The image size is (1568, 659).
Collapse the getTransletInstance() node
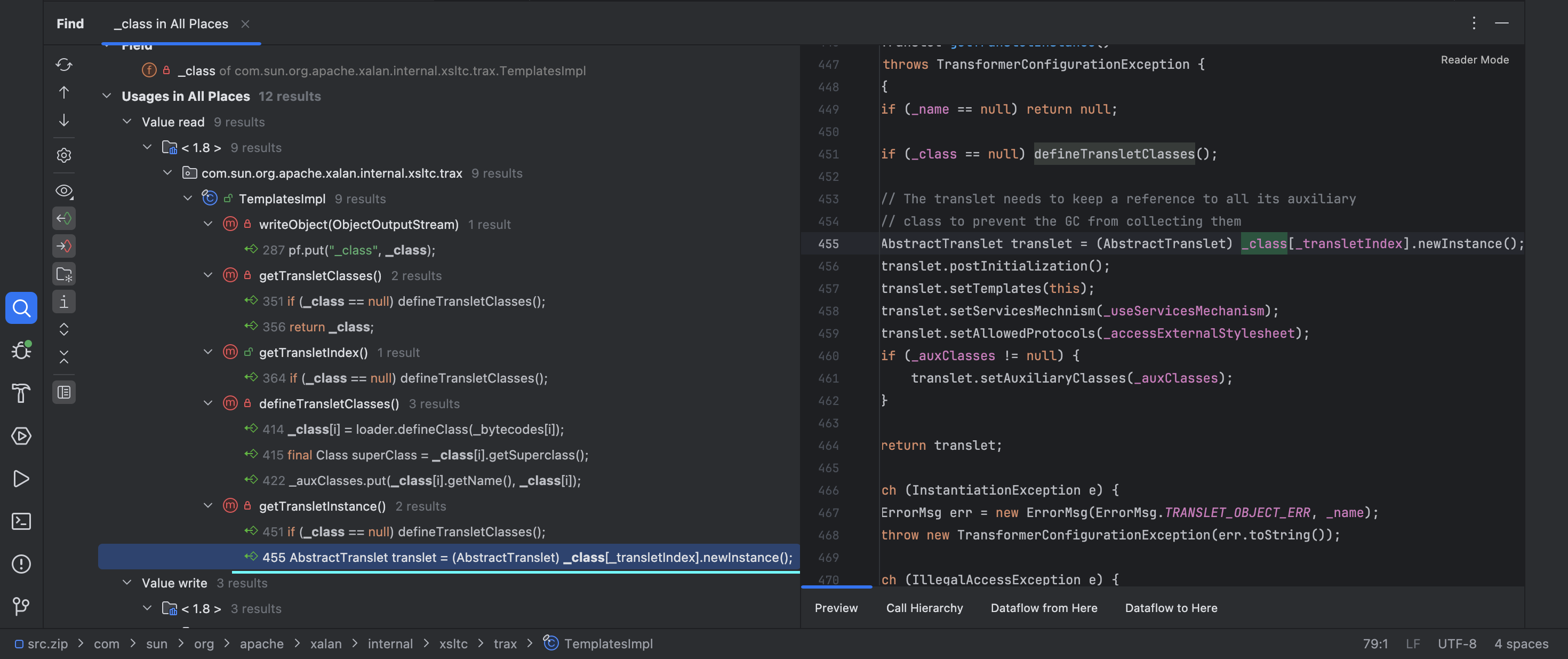[207, 505]
